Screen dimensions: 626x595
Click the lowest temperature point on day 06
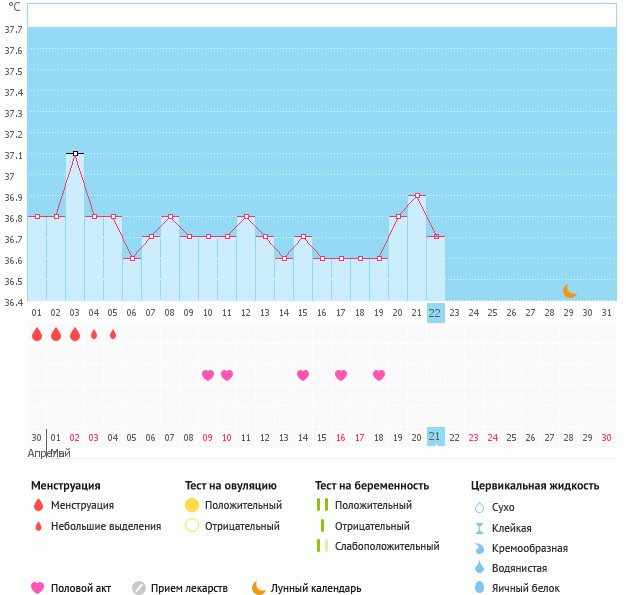pos(132,258)
